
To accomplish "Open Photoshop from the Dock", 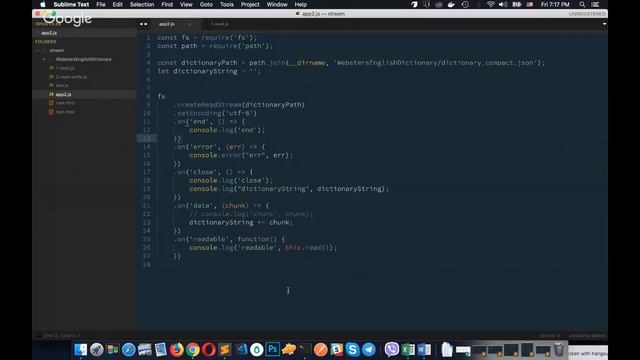I will [273, 350].
